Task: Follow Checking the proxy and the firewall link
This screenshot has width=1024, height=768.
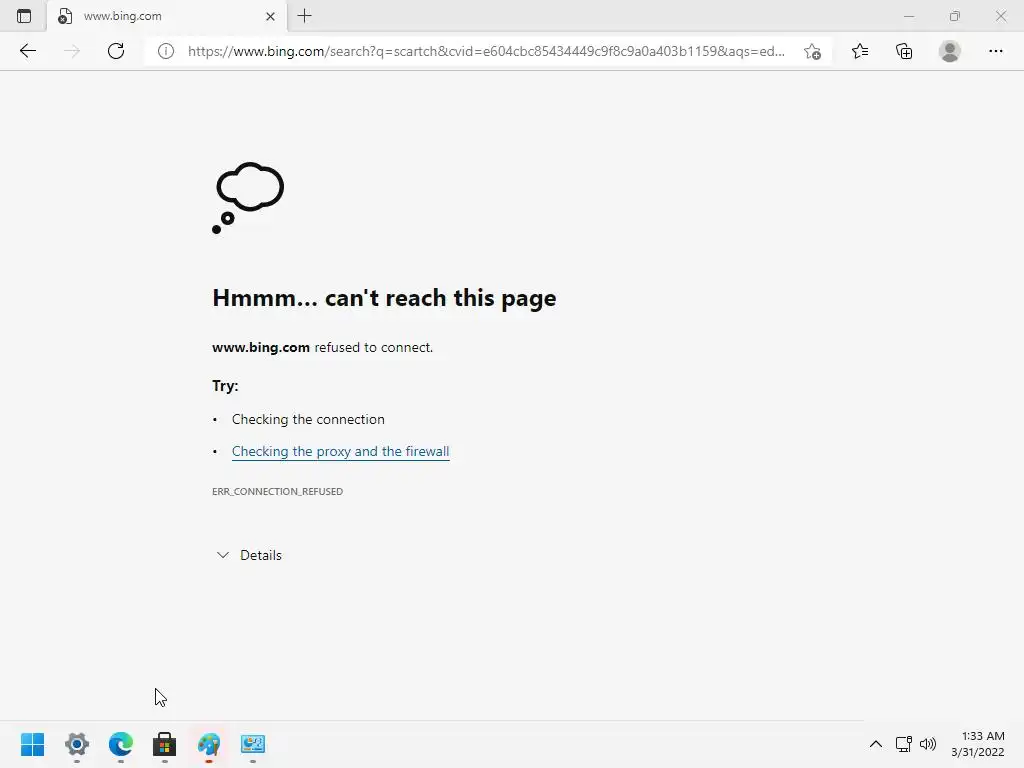Action: click(x=340, y=451)
